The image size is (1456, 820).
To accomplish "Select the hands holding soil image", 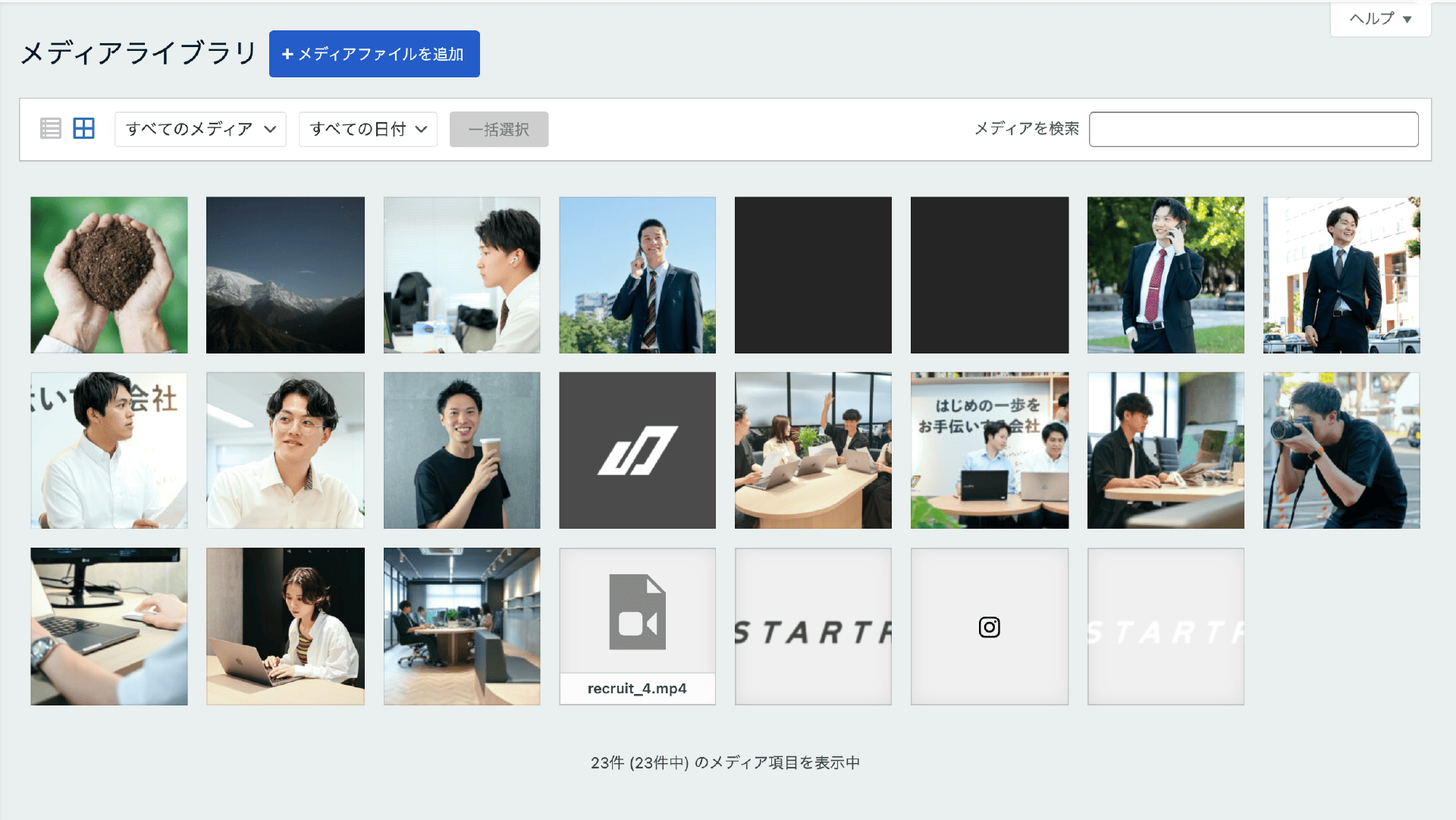I will pyautogui.click(x=109, y=275).
